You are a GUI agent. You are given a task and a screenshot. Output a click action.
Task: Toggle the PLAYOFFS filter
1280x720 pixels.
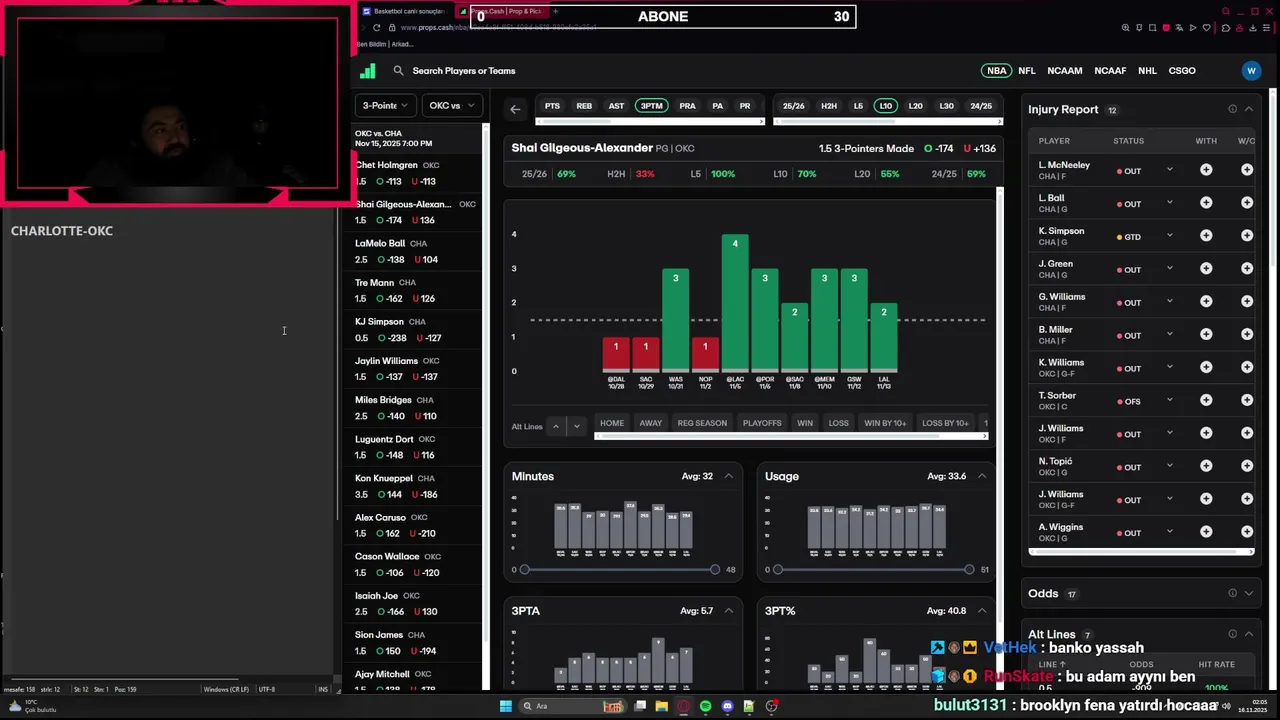[x=762, y=423]
